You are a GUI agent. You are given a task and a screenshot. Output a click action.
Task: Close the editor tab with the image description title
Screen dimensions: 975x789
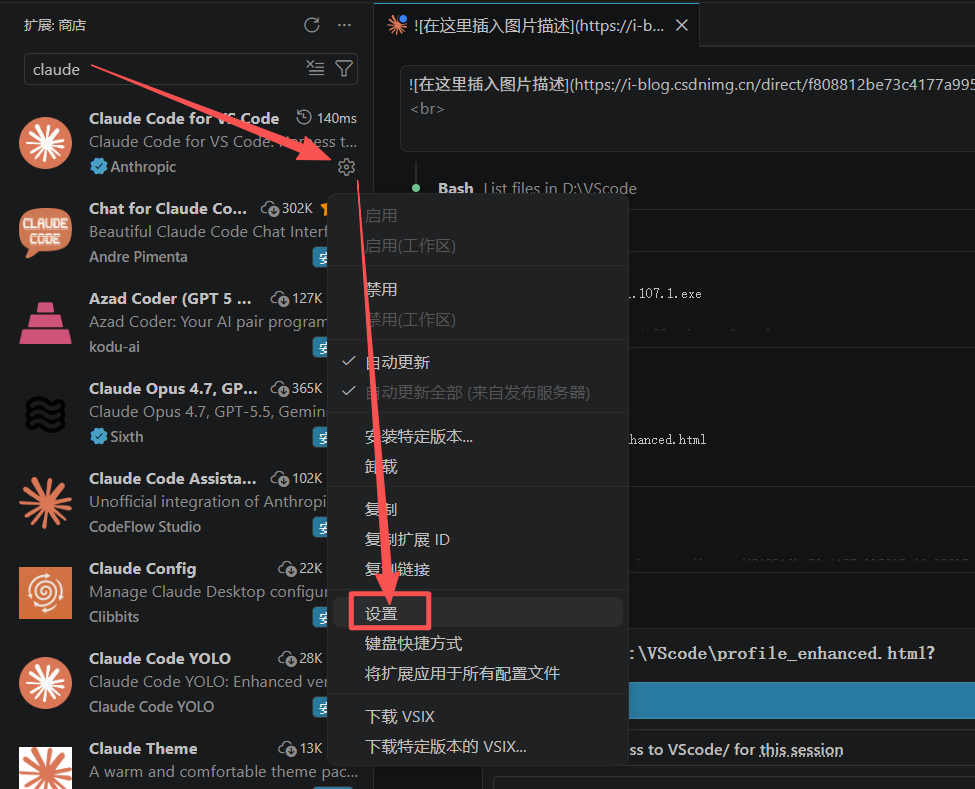tap(682, 25)
